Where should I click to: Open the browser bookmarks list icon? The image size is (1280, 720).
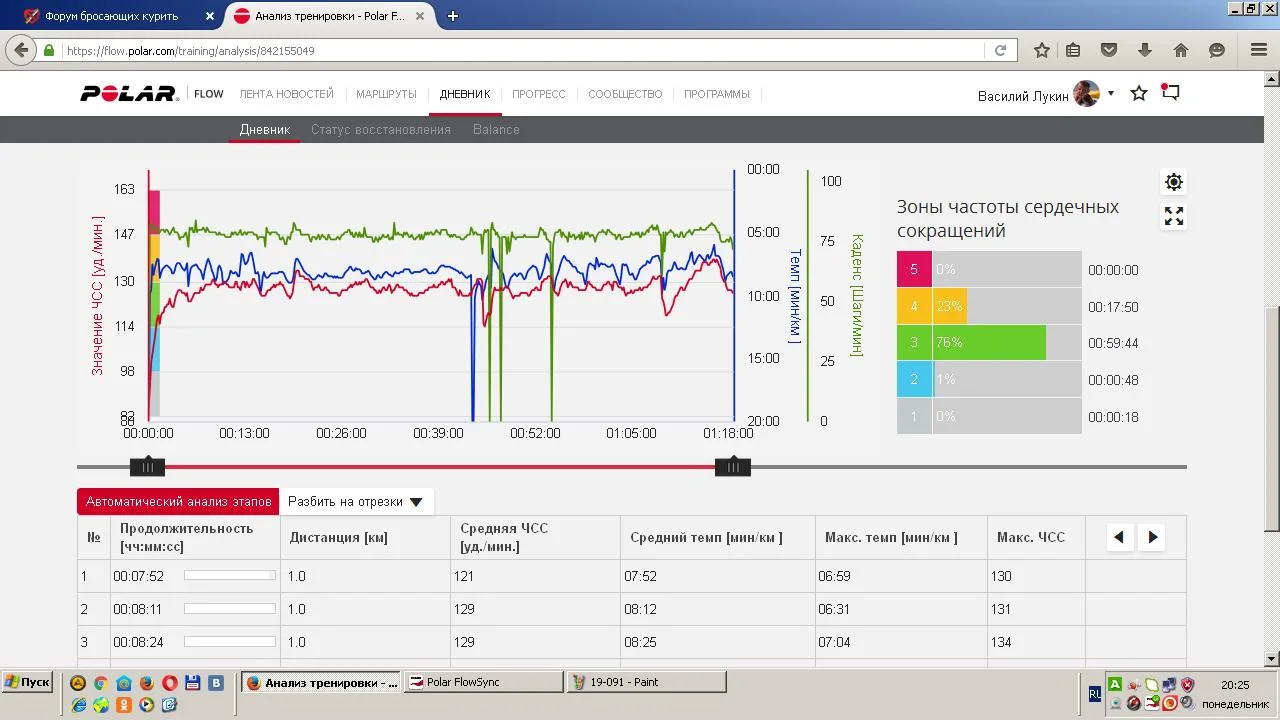click(1073, 50)
